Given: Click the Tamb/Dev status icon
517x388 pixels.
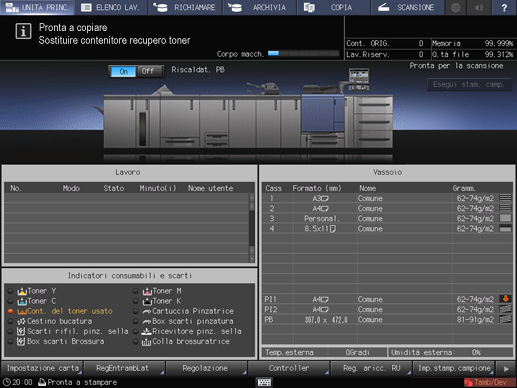Looking at the screenshot, I should pos(469,382).
